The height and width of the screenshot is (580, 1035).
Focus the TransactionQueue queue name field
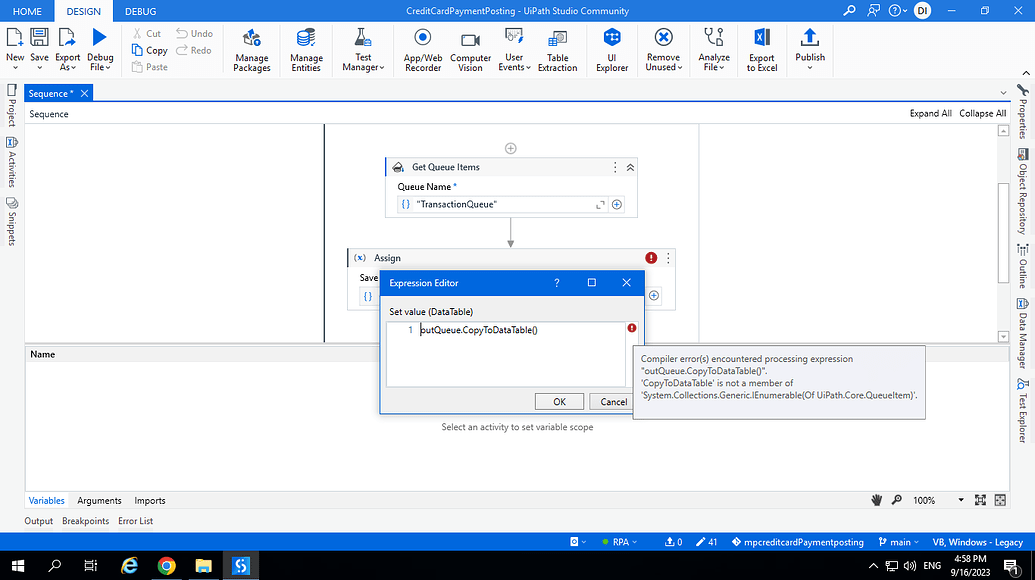tap(500, 203)
